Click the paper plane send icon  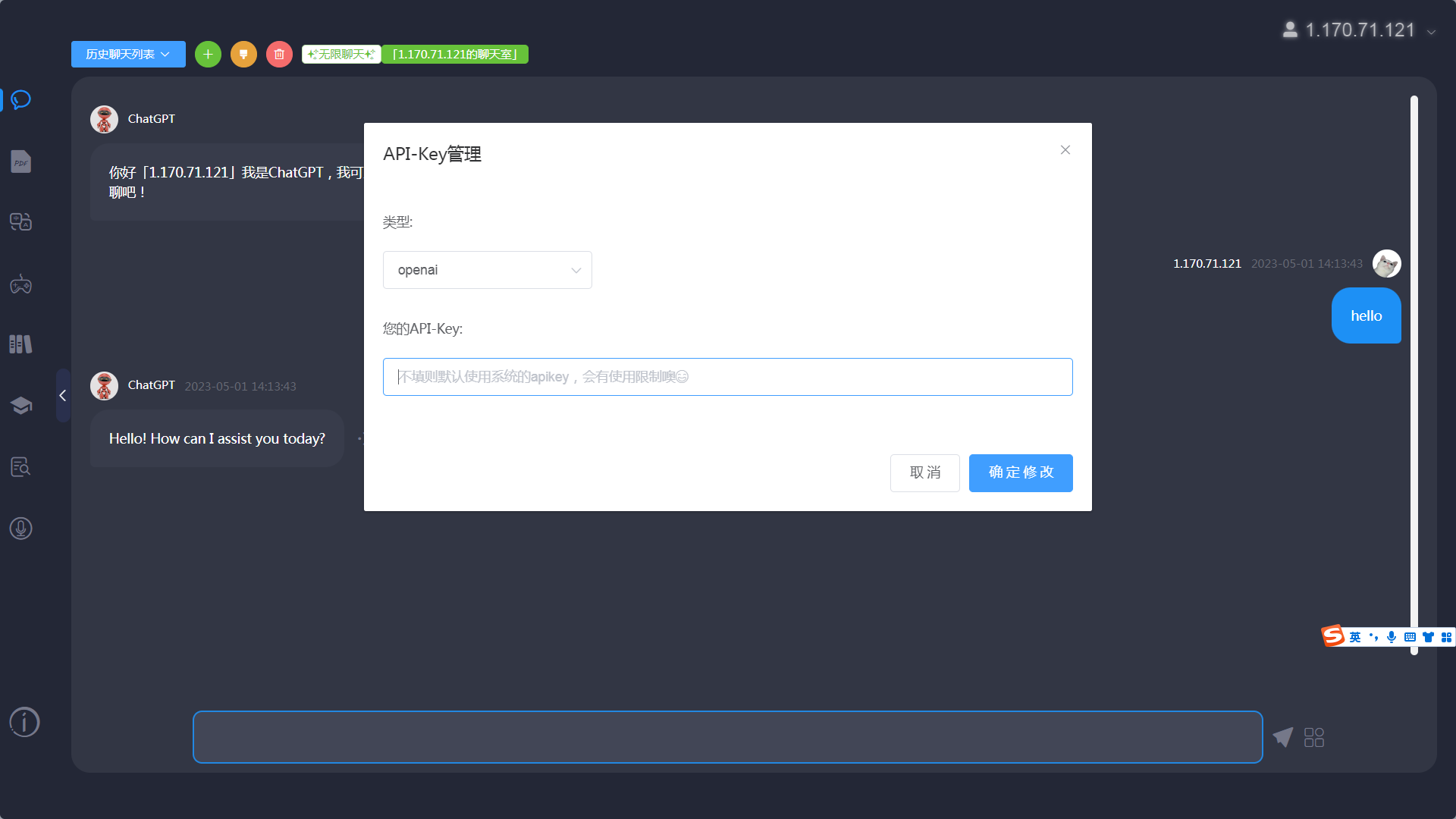1282,737
